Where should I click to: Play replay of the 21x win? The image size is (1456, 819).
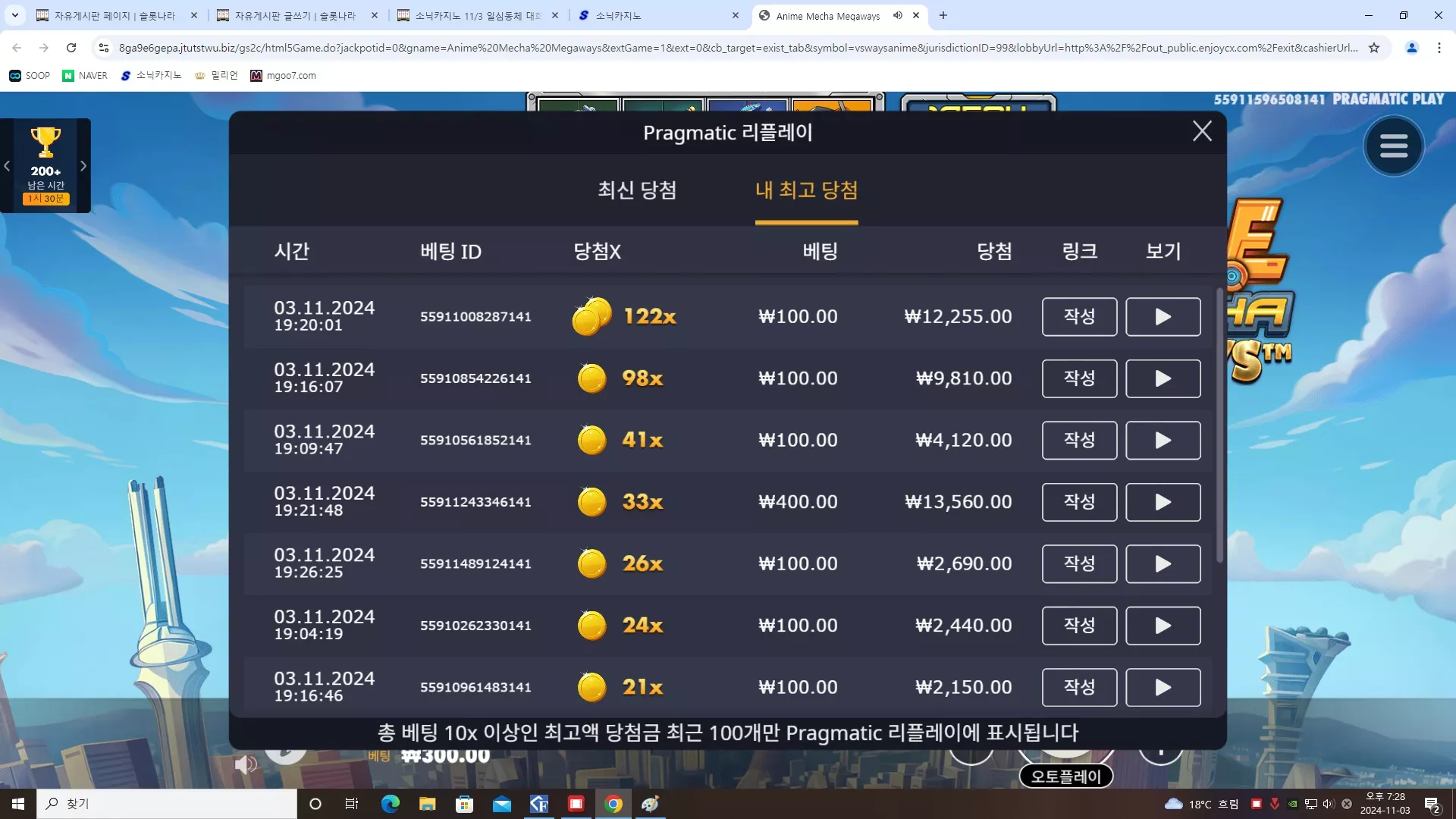coord(1163,687)
